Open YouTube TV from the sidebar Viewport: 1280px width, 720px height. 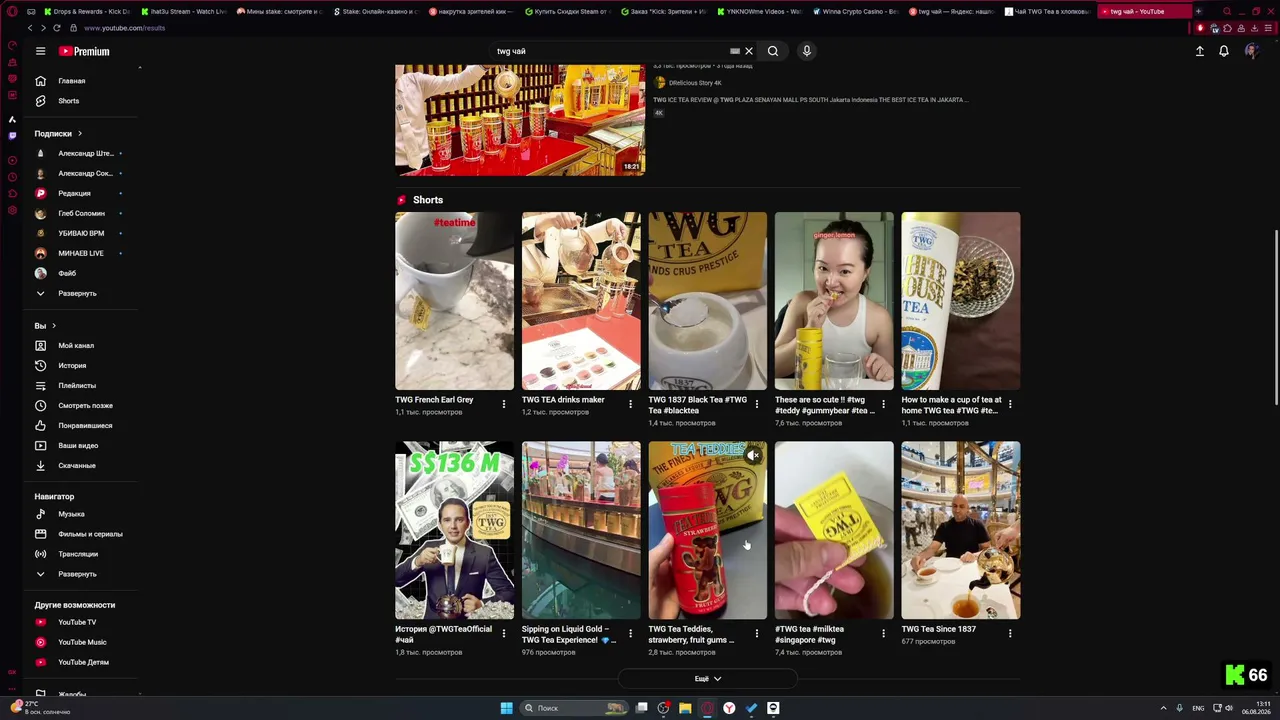pyautogui.click(x=77, y=622)
